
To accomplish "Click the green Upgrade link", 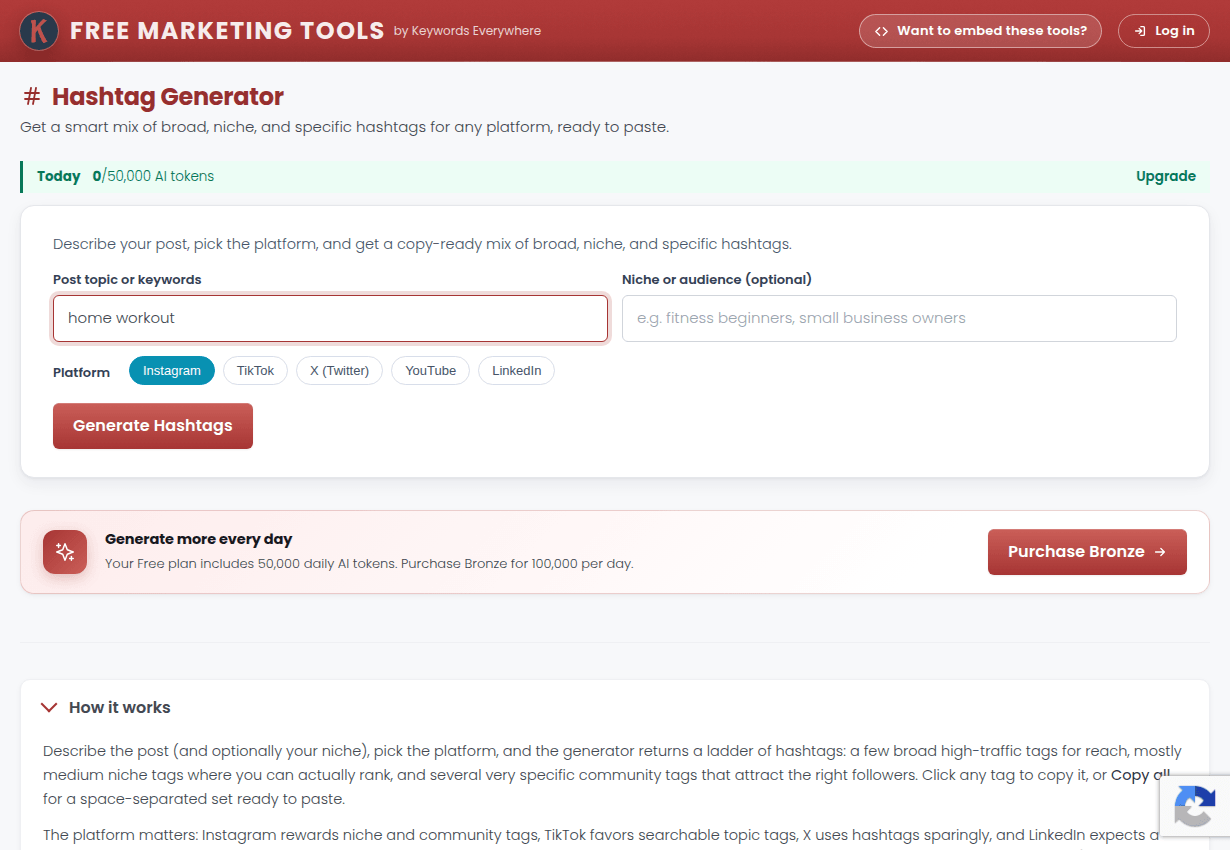I will [x=1166, y=176].
